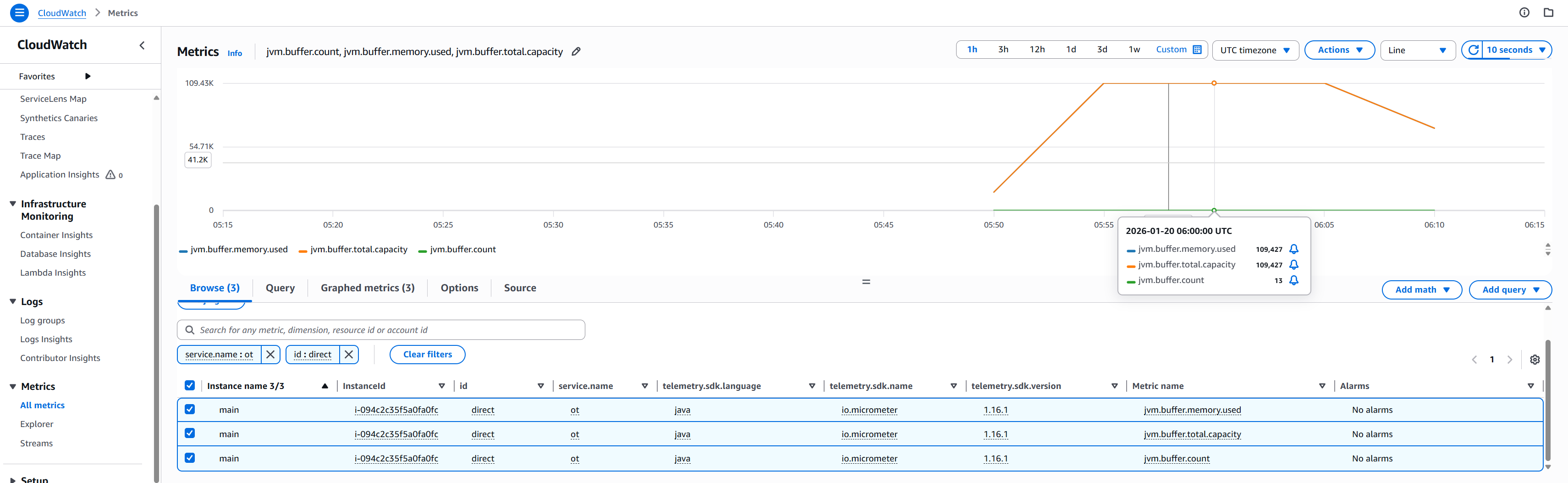Open table settings gear icon

point(1535,360)
